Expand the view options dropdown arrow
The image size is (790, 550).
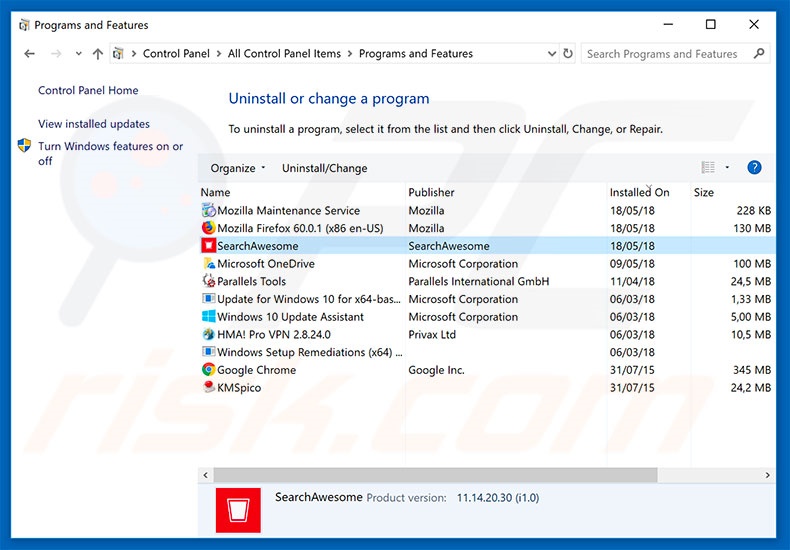click(x=727, y=167)
